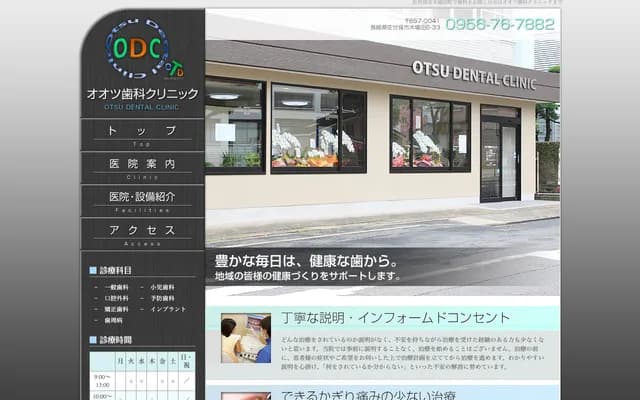Click the オオツ歯科クリニック site title
Image resolution: width=640 pixels, height=400 pixels.
[x=142, y=94]
